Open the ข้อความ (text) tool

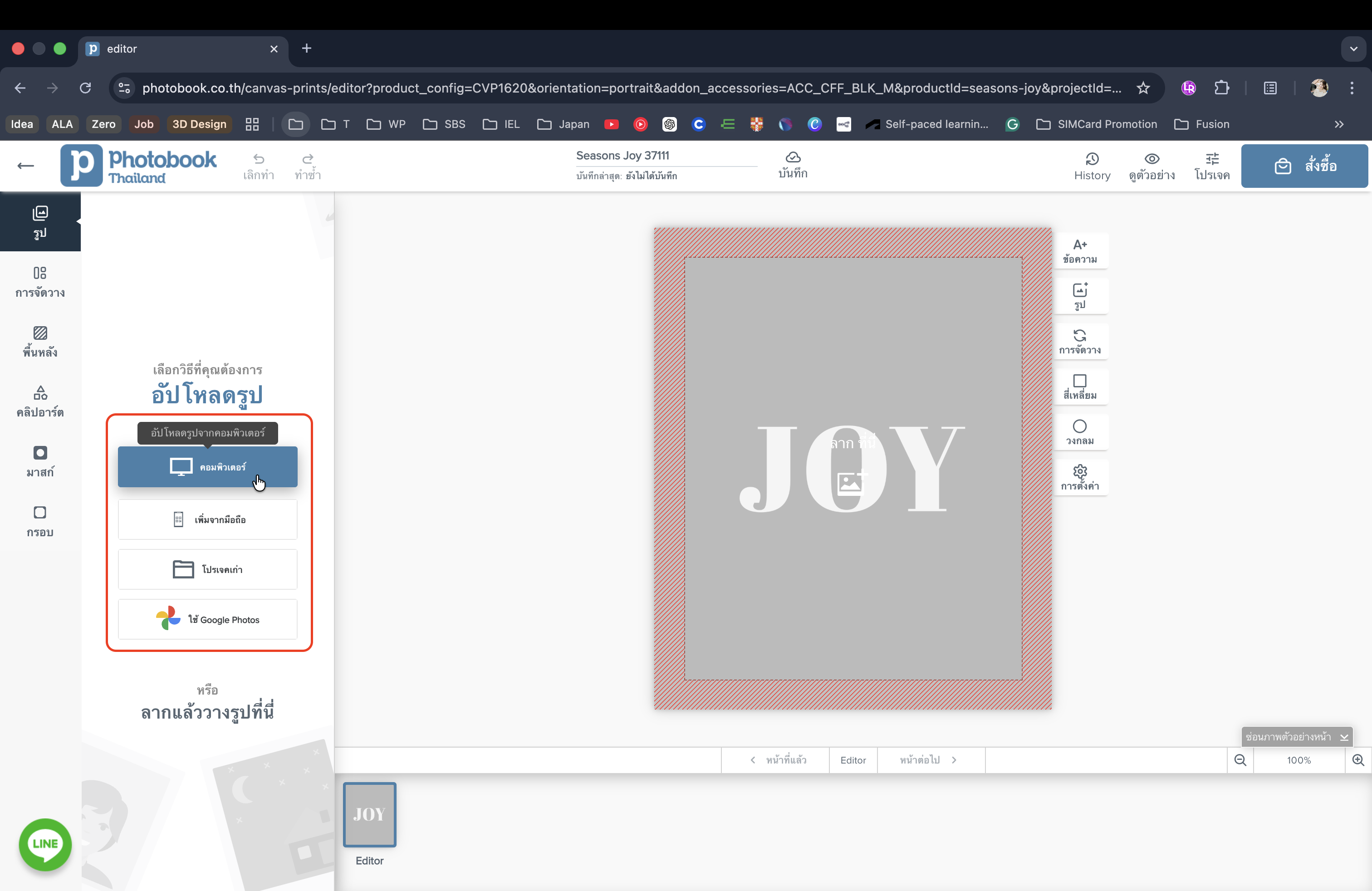coord(1080,251)
